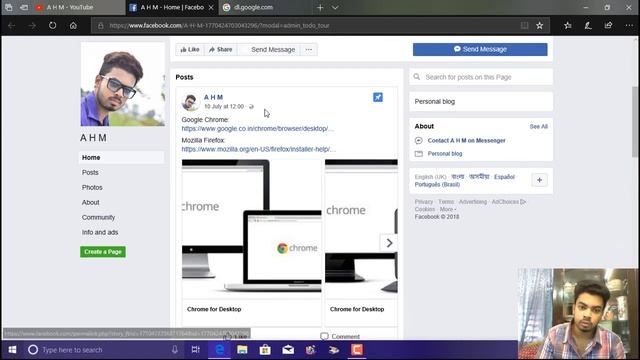Open the page more options ellipsis
The height and width of the screenshot is (360, 640).
pyautogui.click(x=309, y=49)
